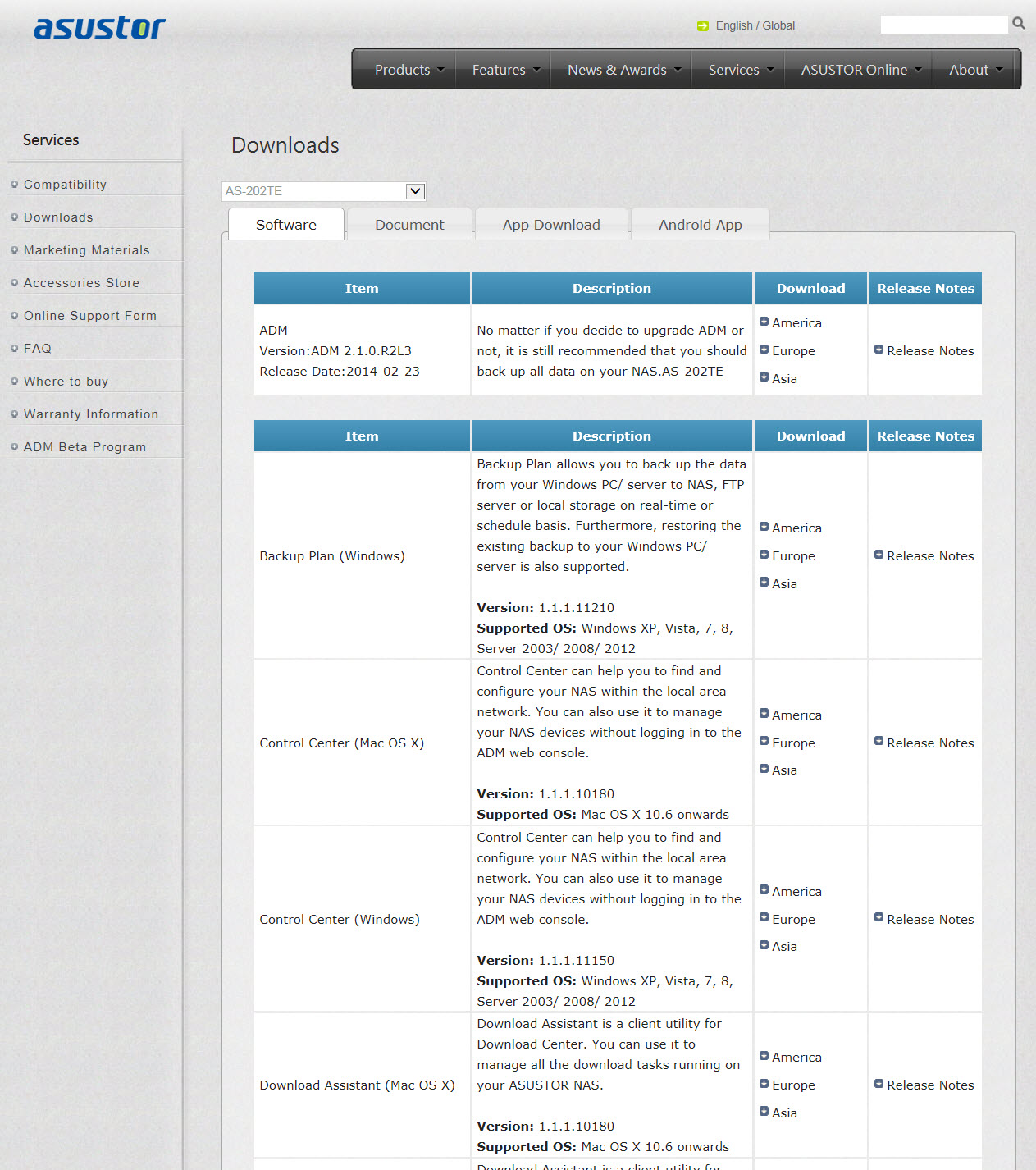Click the green language arrow icon

(x=703, y=25)
